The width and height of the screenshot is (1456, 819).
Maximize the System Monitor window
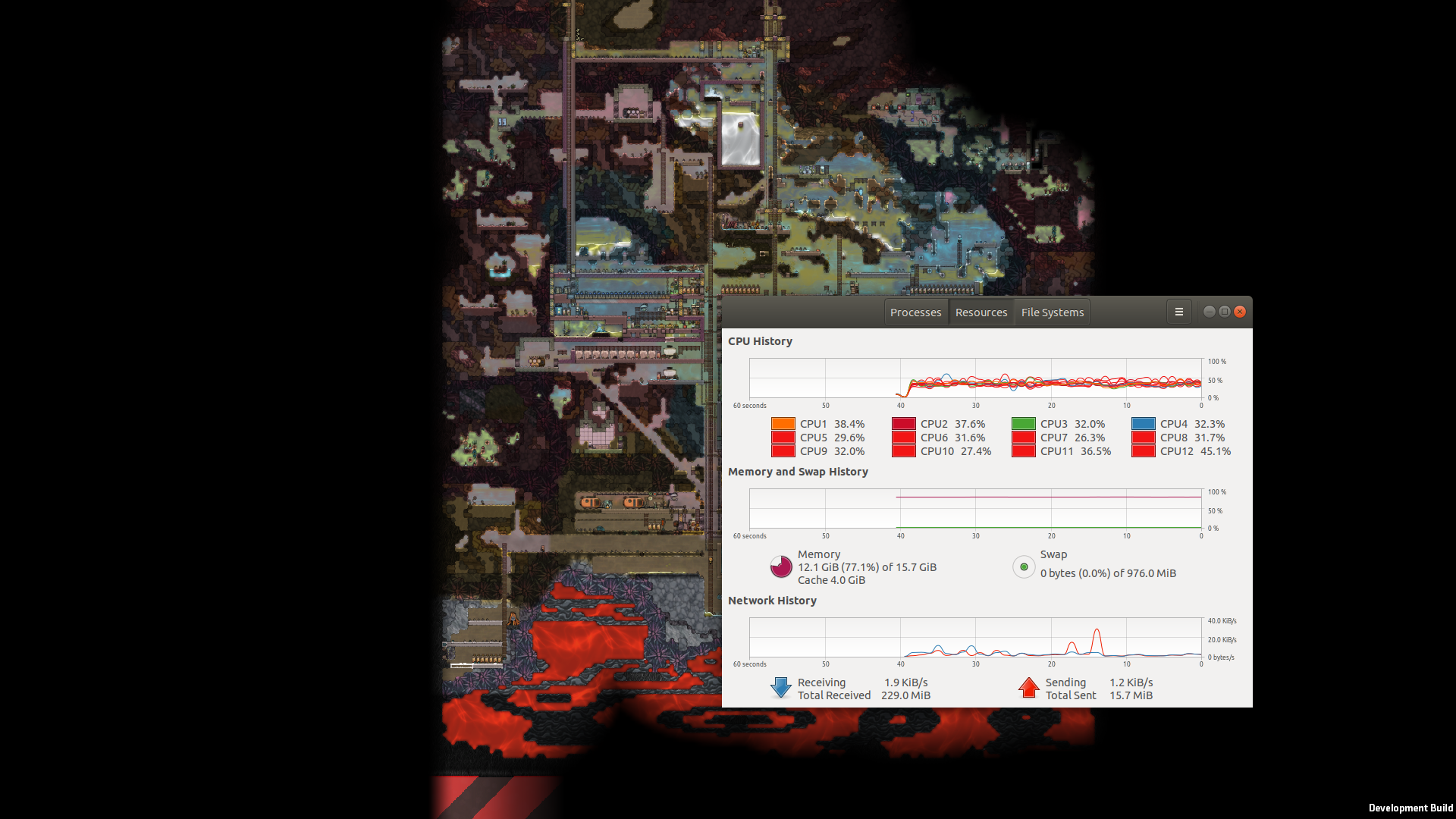click(x=1225, y=312)
